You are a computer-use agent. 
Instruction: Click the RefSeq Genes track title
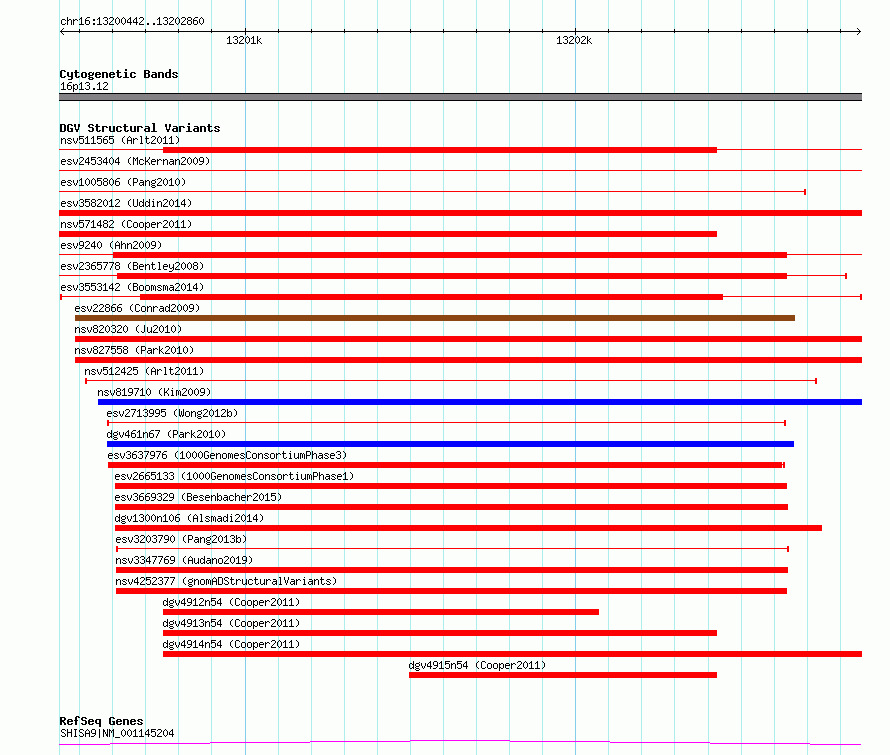[x=101, y=721]
